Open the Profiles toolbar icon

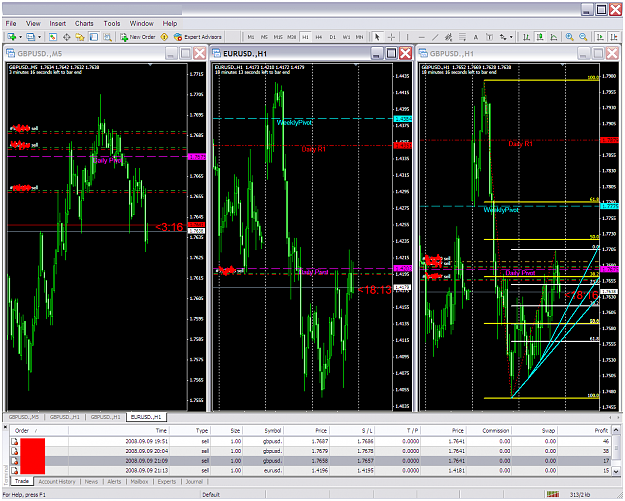coord(30,37)
